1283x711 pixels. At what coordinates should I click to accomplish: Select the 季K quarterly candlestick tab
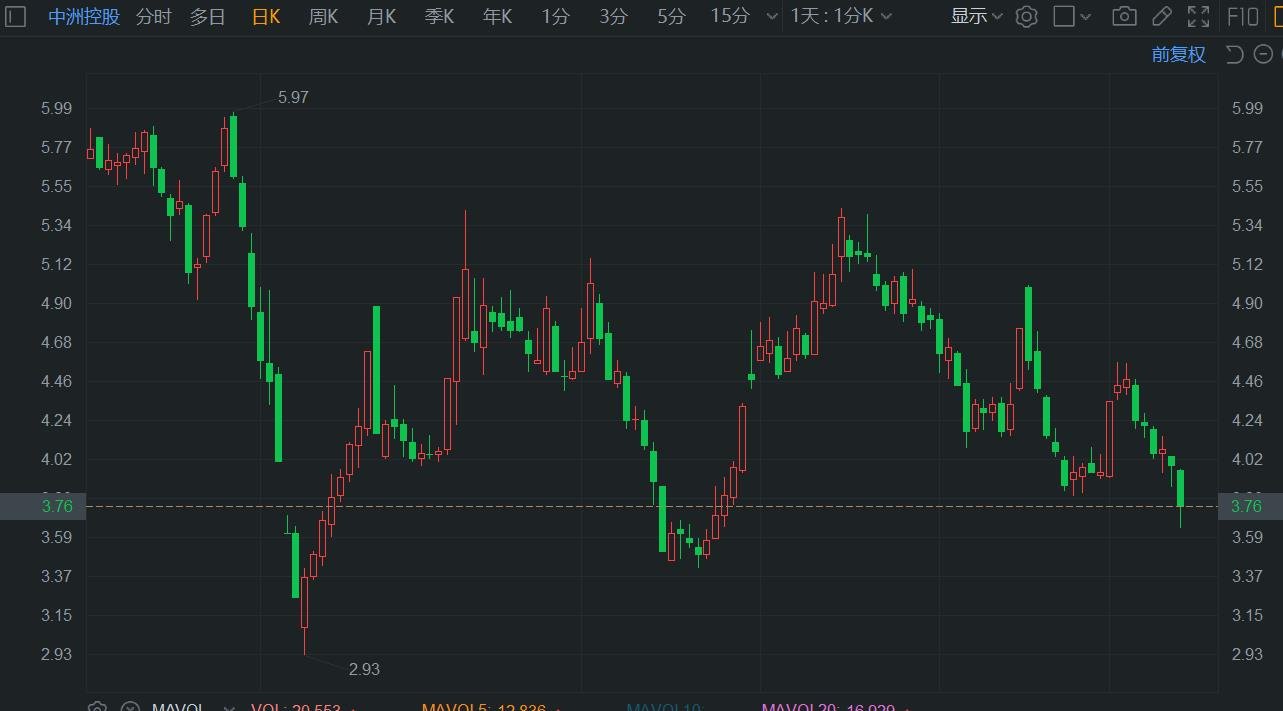click(x=439, y=16)
